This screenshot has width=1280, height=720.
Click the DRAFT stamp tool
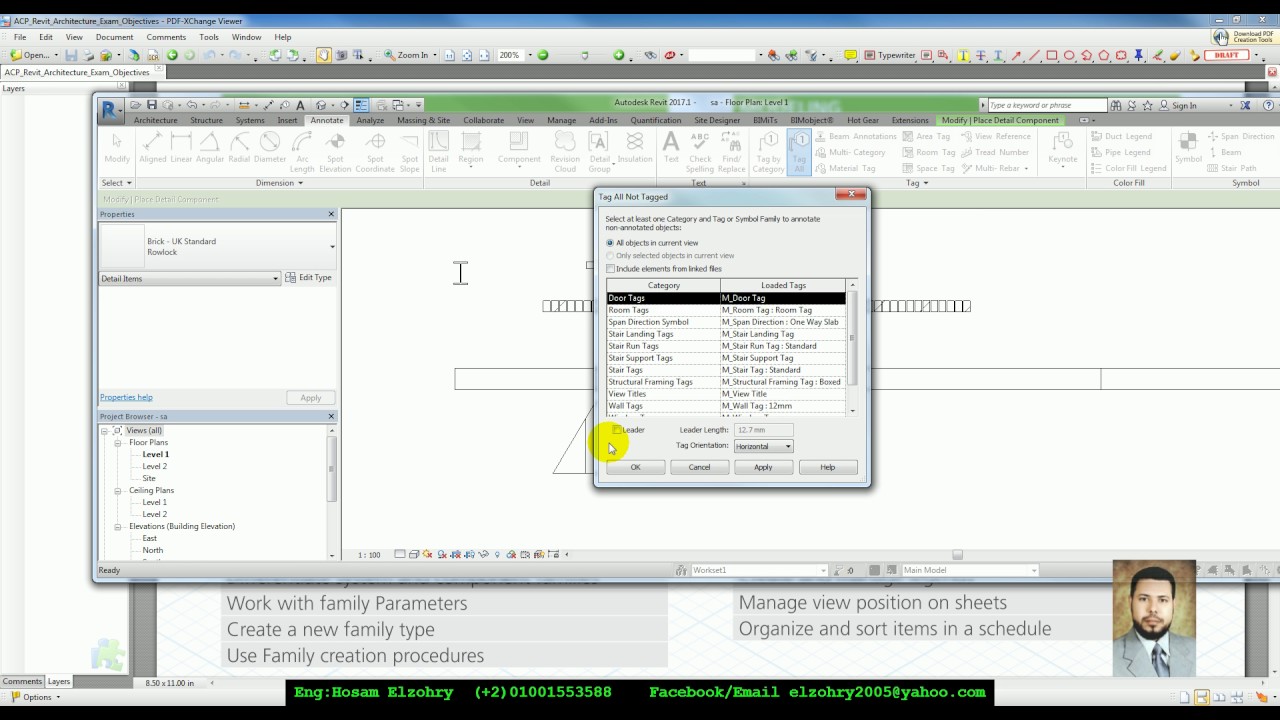pos(1226,55)
